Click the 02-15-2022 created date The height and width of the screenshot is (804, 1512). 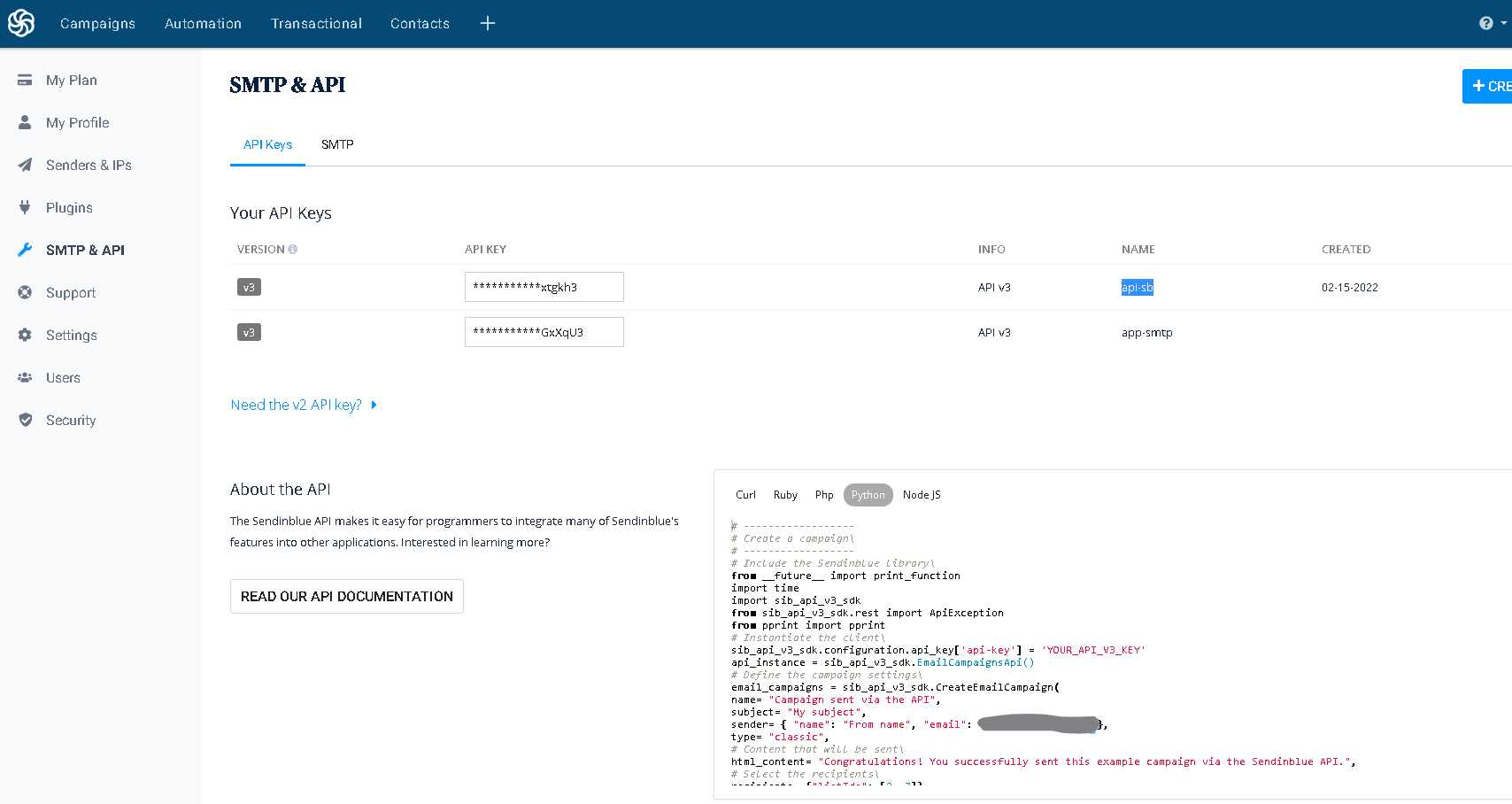coord(1350,287)
